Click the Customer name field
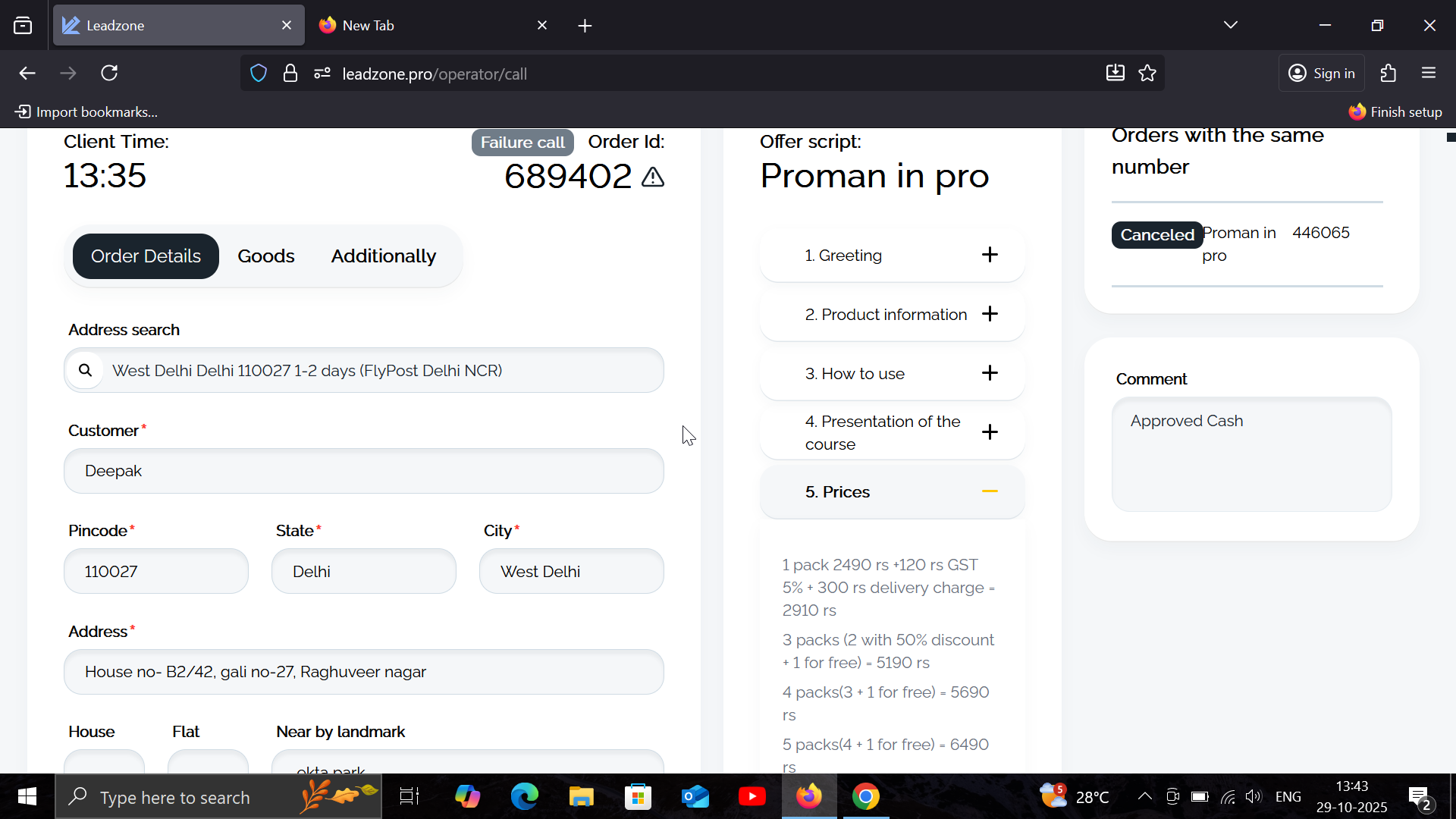 pos(363,471)
